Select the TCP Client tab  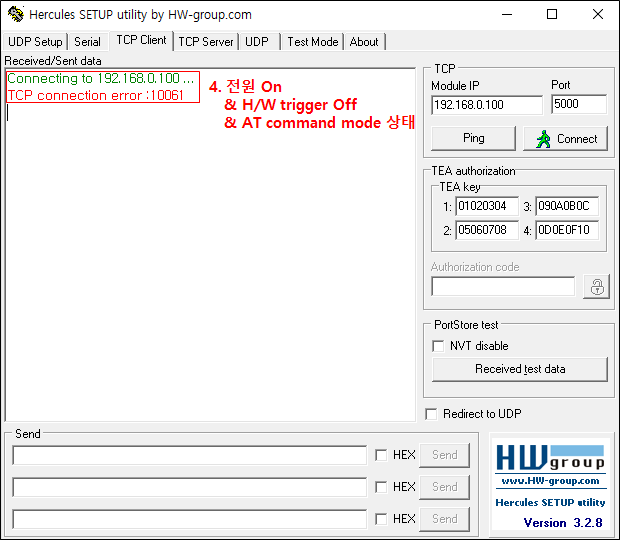tap(141, 40)
